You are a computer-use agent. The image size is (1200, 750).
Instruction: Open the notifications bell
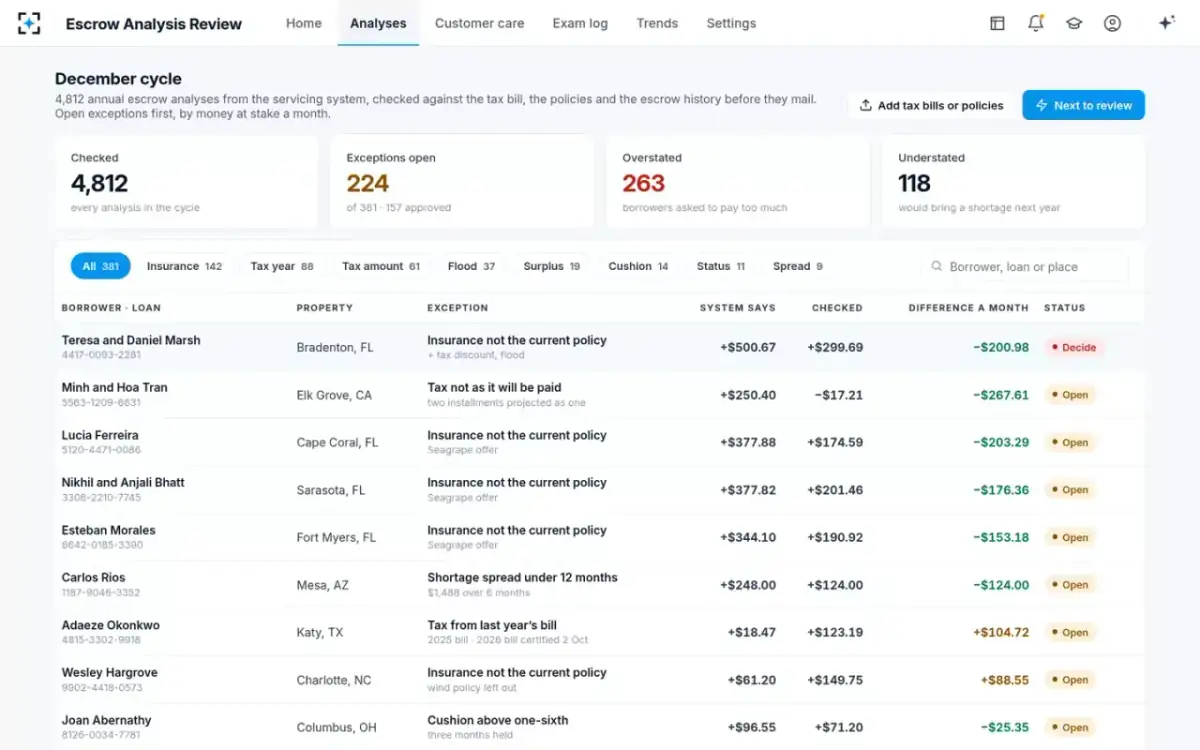click(1036, 23)
